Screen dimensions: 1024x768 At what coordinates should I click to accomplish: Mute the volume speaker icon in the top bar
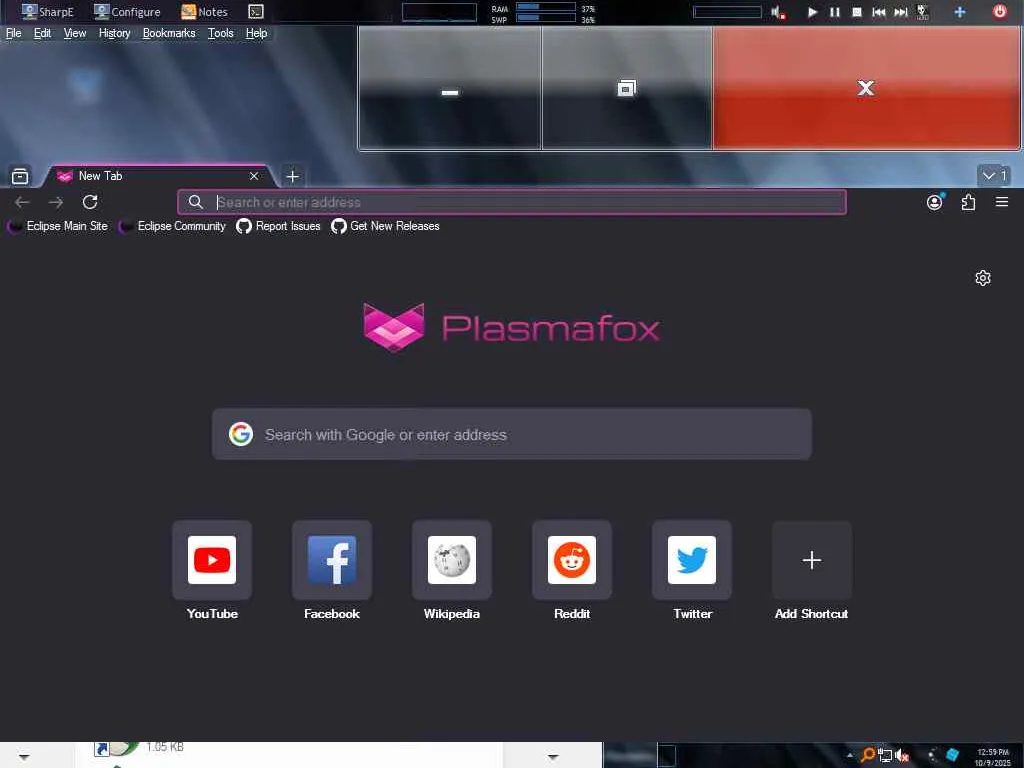click(x=777, y=12)
